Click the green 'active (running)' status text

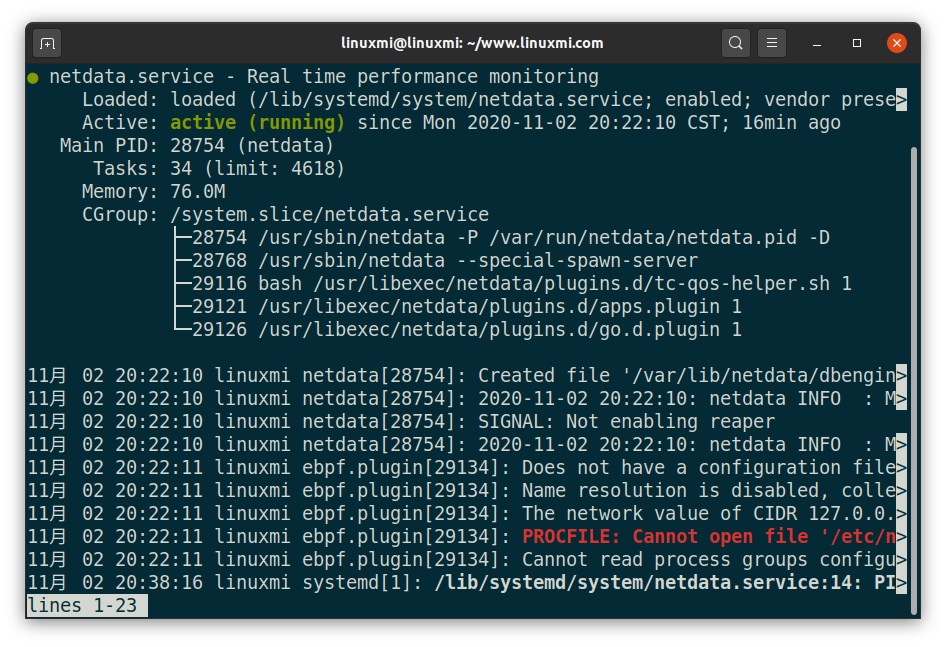tap(257, 123)
